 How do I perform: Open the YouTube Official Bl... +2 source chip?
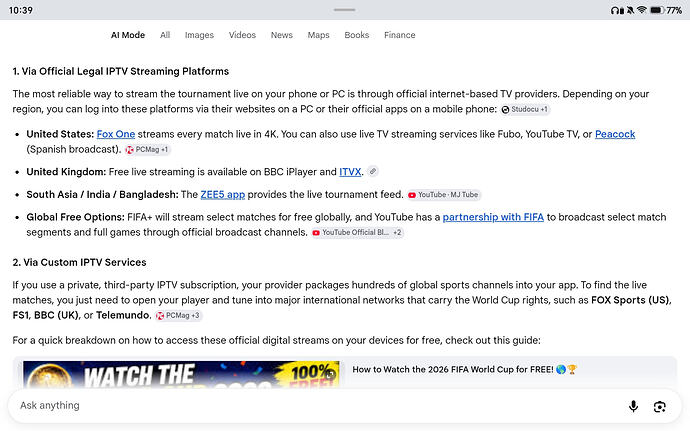(357, 232)
